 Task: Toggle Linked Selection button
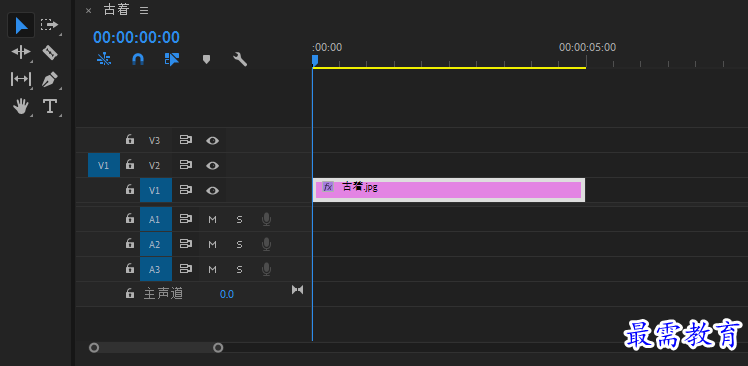tap(172, 59)
